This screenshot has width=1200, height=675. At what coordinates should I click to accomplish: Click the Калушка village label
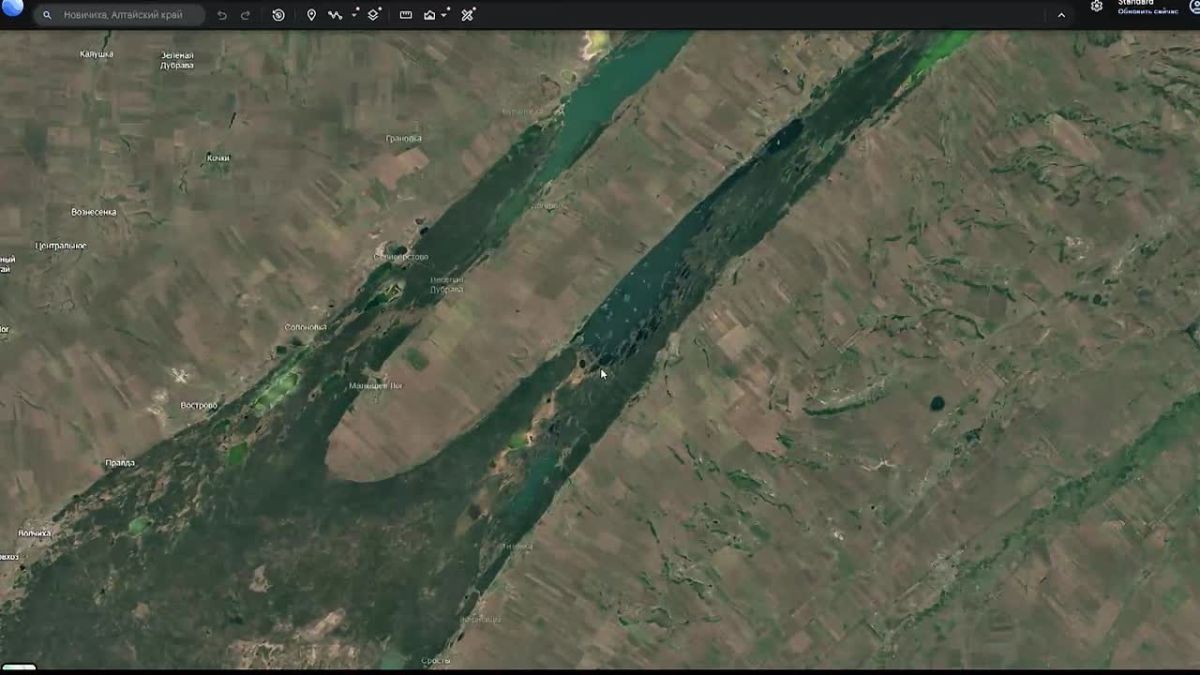[96, 54]
